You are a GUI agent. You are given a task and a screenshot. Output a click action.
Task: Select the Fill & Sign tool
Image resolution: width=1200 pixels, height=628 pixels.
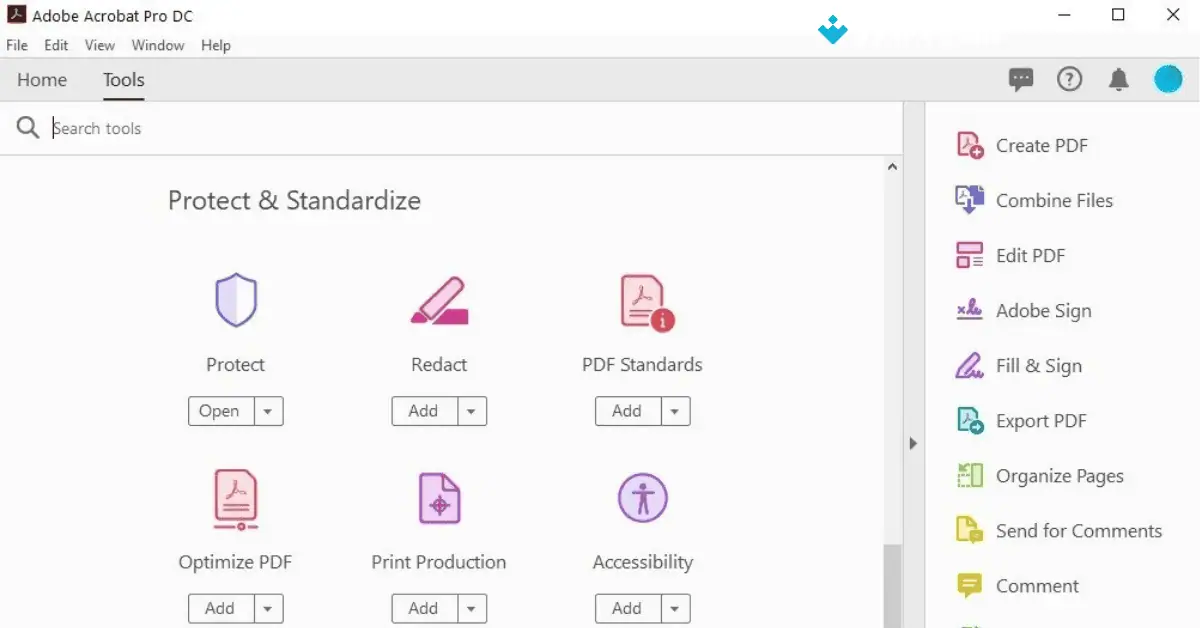click(x=1037, y=366)
